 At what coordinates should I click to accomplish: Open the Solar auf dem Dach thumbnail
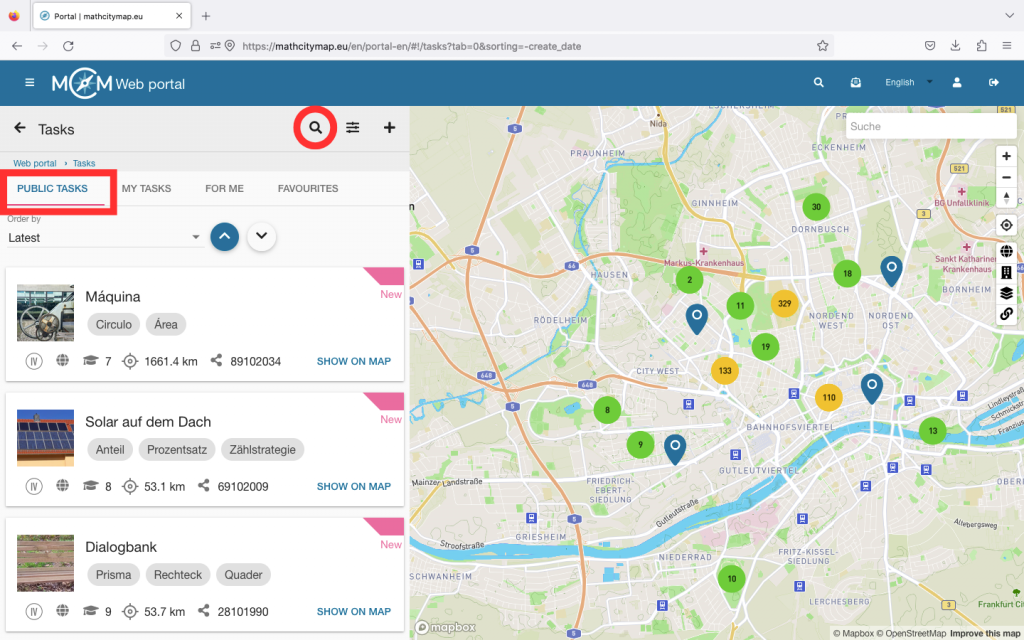pos(46,438)
